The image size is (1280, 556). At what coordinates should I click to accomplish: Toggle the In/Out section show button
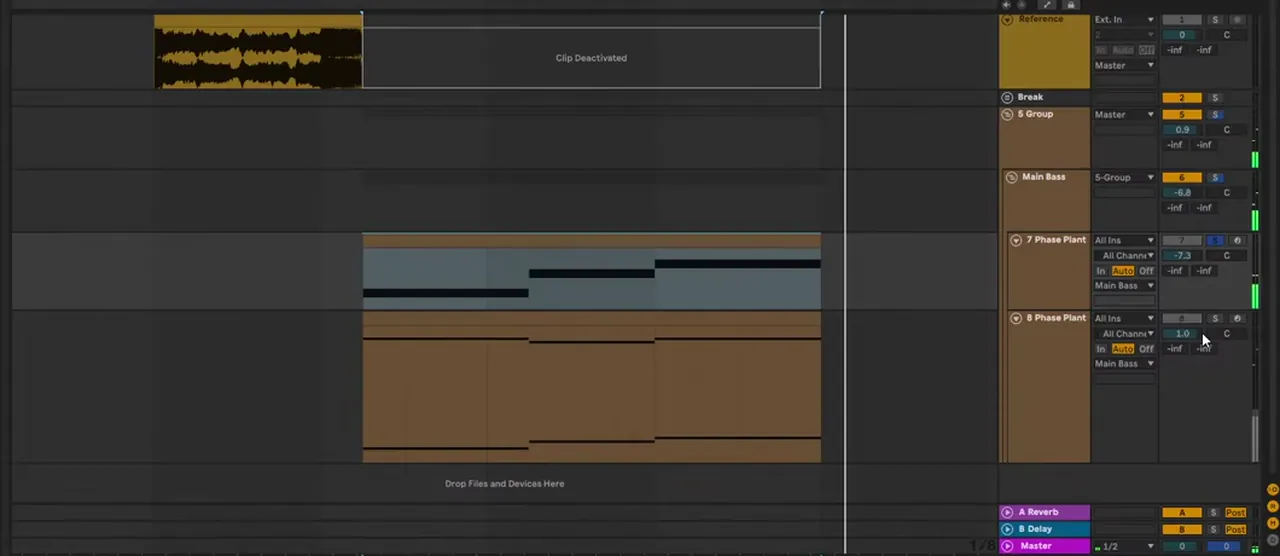pyautogui.click(x=1273, y=490)
